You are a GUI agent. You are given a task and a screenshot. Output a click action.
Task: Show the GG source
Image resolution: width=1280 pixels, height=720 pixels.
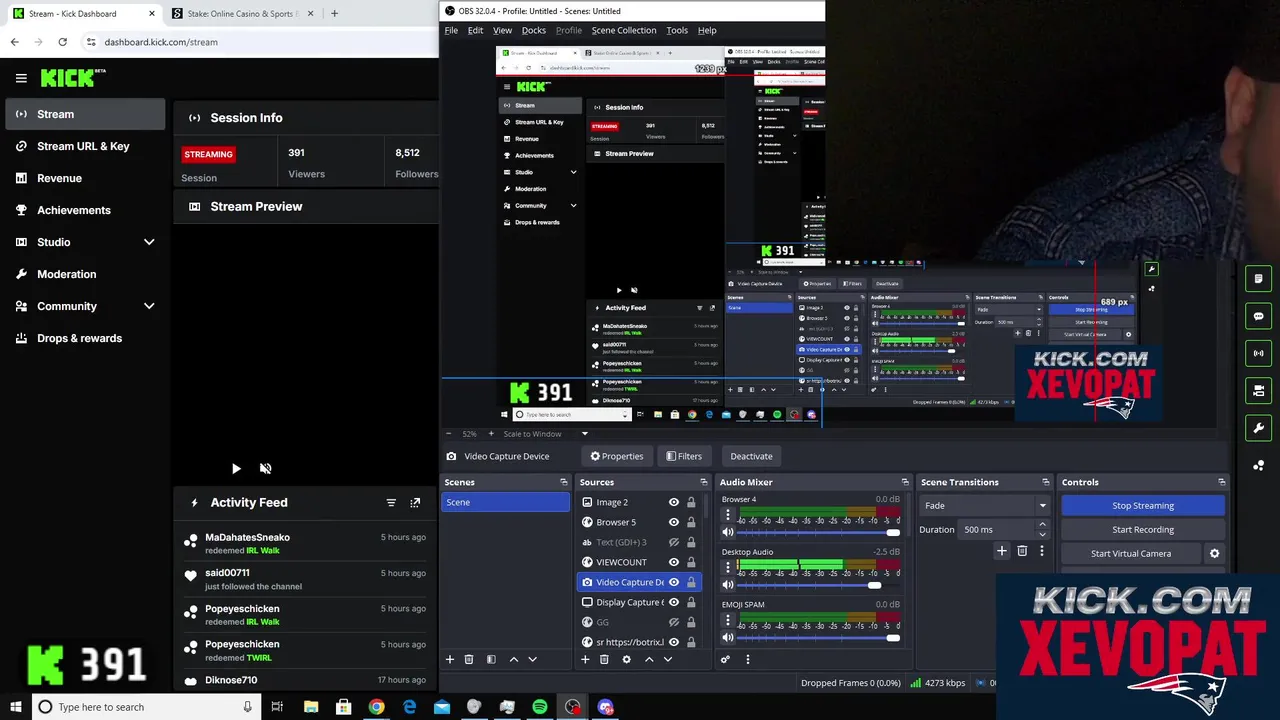click(x=674, y=622)
